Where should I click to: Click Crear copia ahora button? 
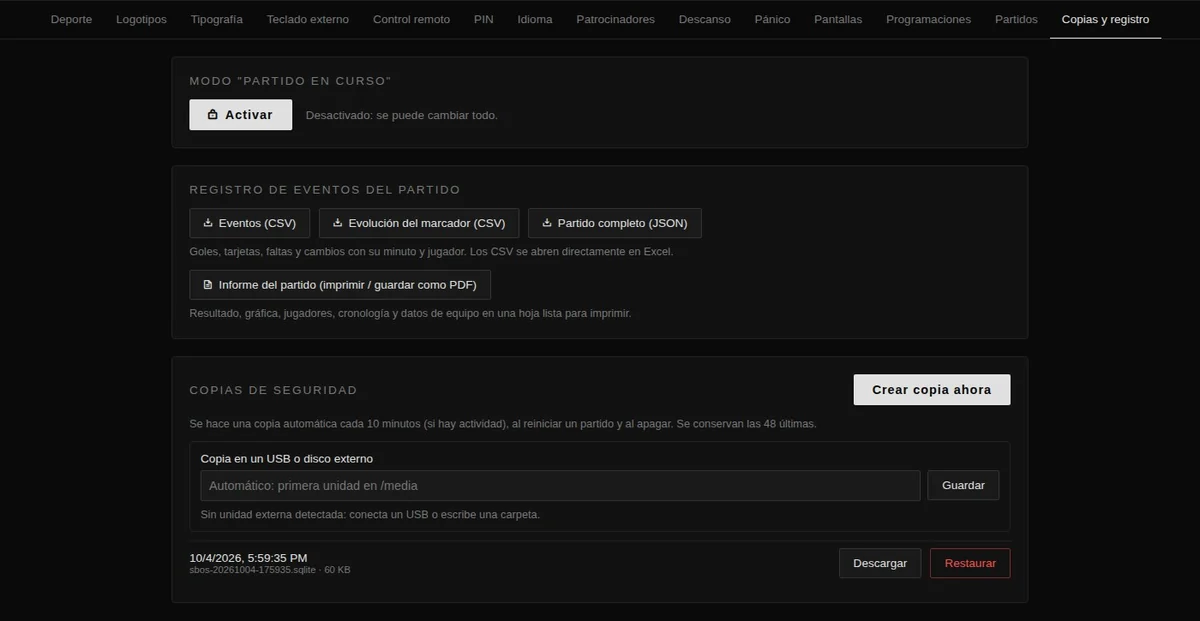click(x=932, y=390)
